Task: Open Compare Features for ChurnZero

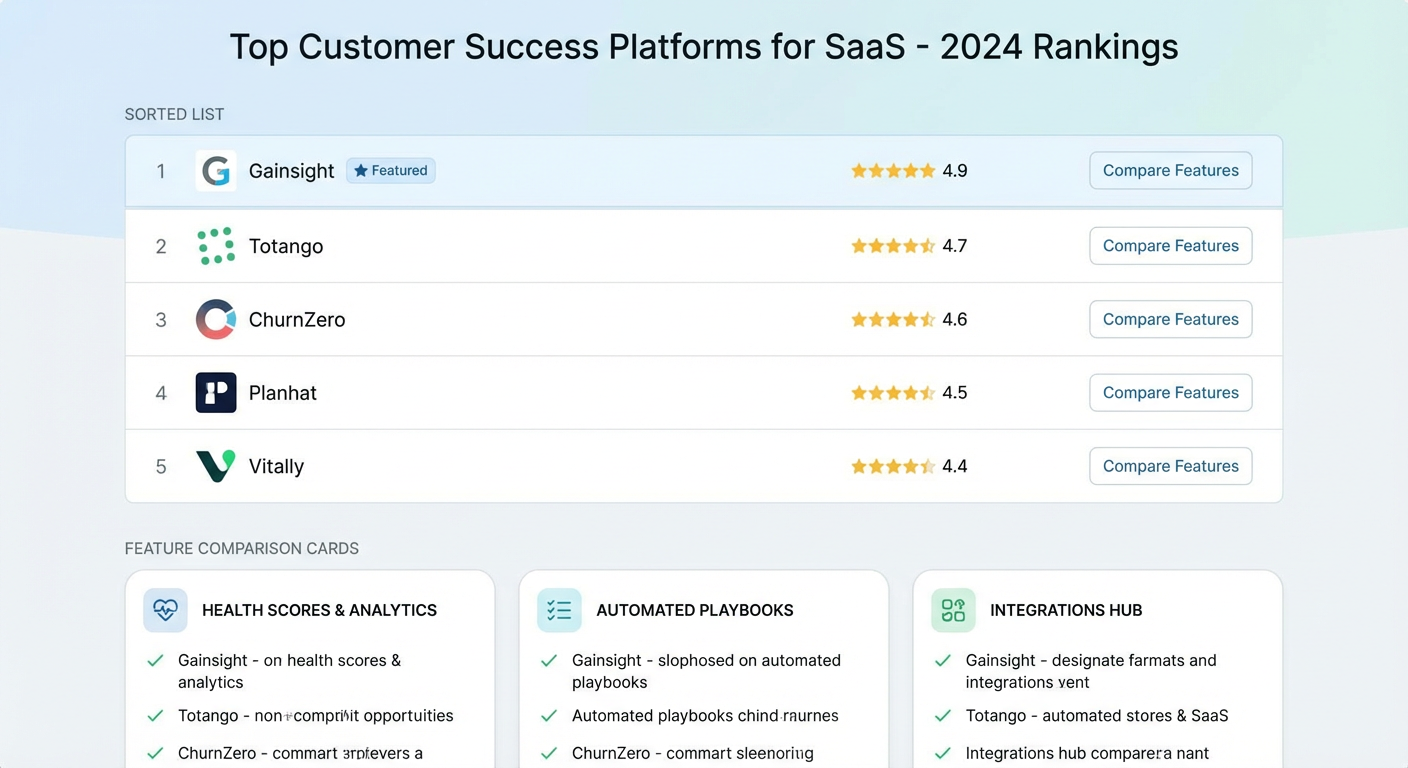Action: click(1170, 320)
